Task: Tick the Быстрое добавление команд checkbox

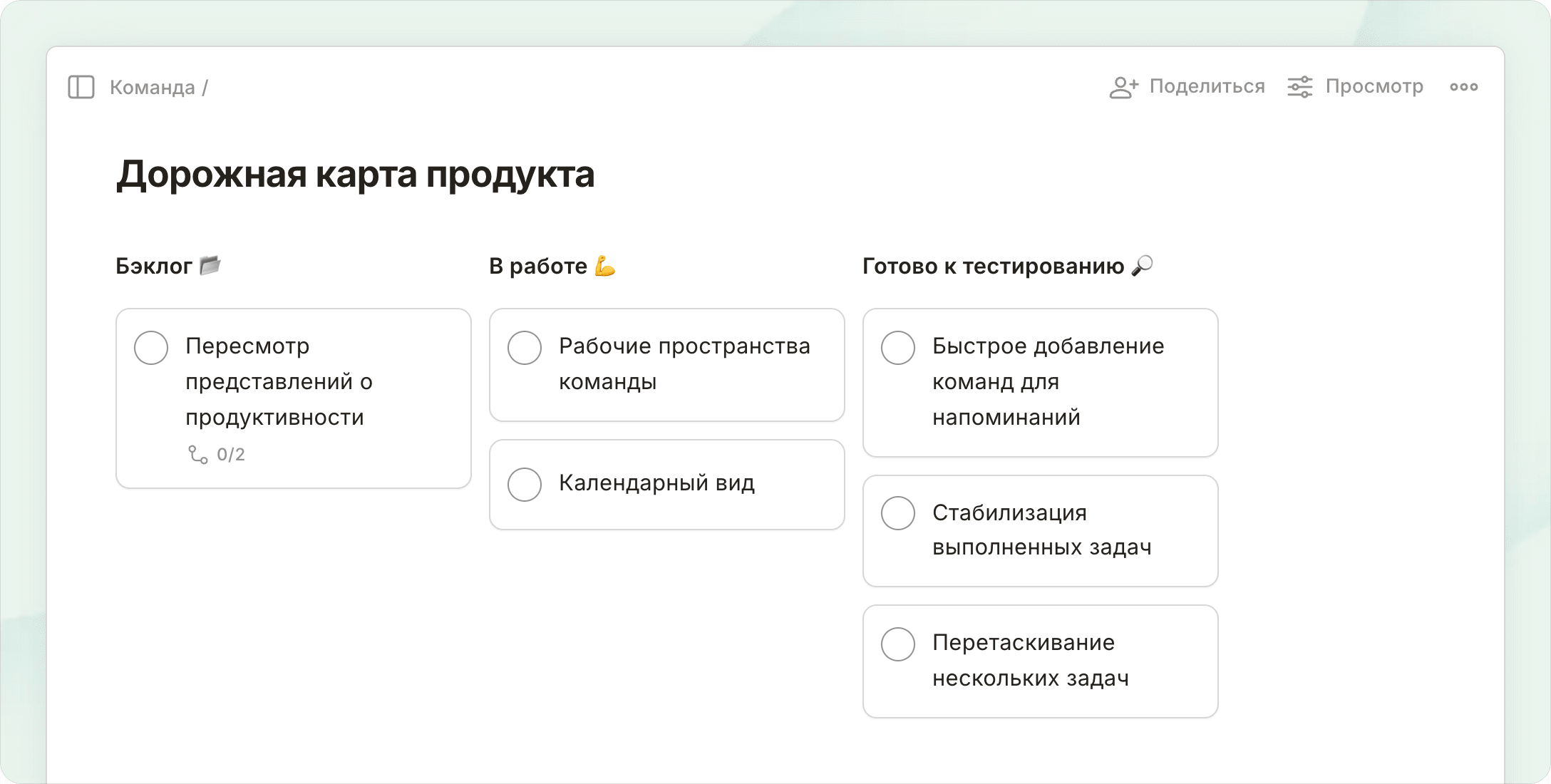Action: click(898, 348)
